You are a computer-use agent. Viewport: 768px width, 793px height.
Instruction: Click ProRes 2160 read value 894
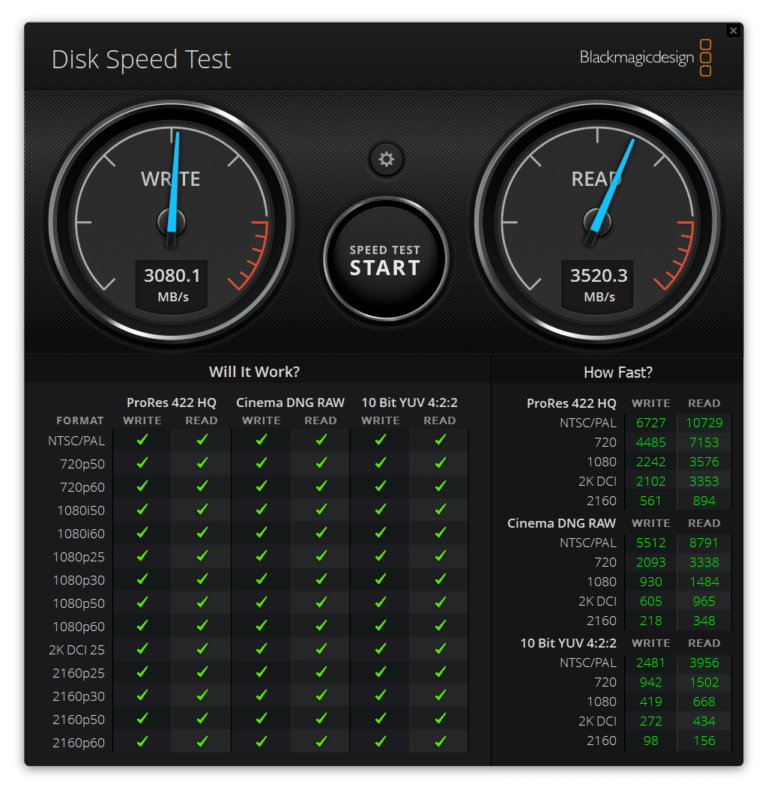tap(704, 501)
